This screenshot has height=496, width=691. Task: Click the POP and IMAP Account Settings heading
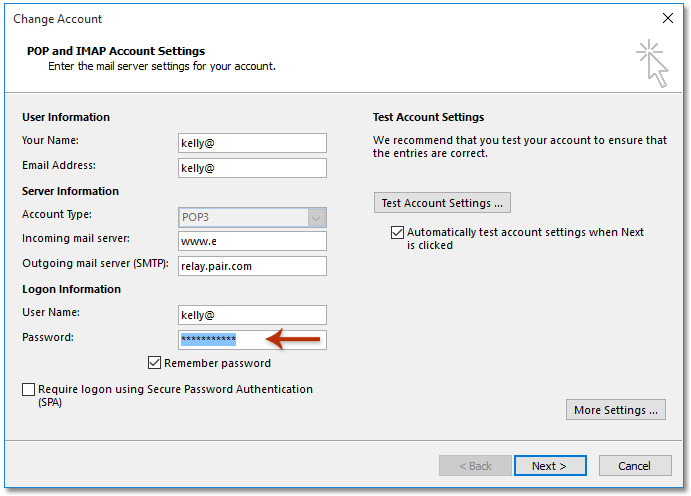tap(113, 51)
